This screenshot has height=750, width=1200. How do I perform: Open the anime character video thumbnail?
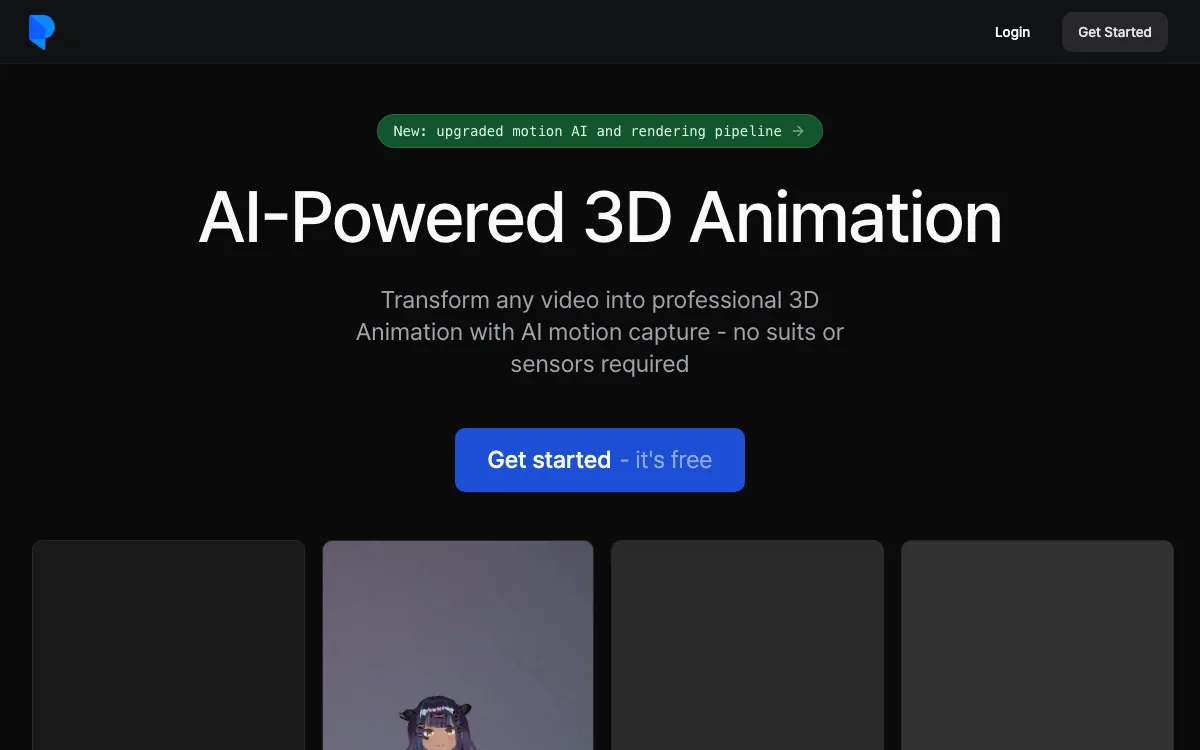pos(458,645)
